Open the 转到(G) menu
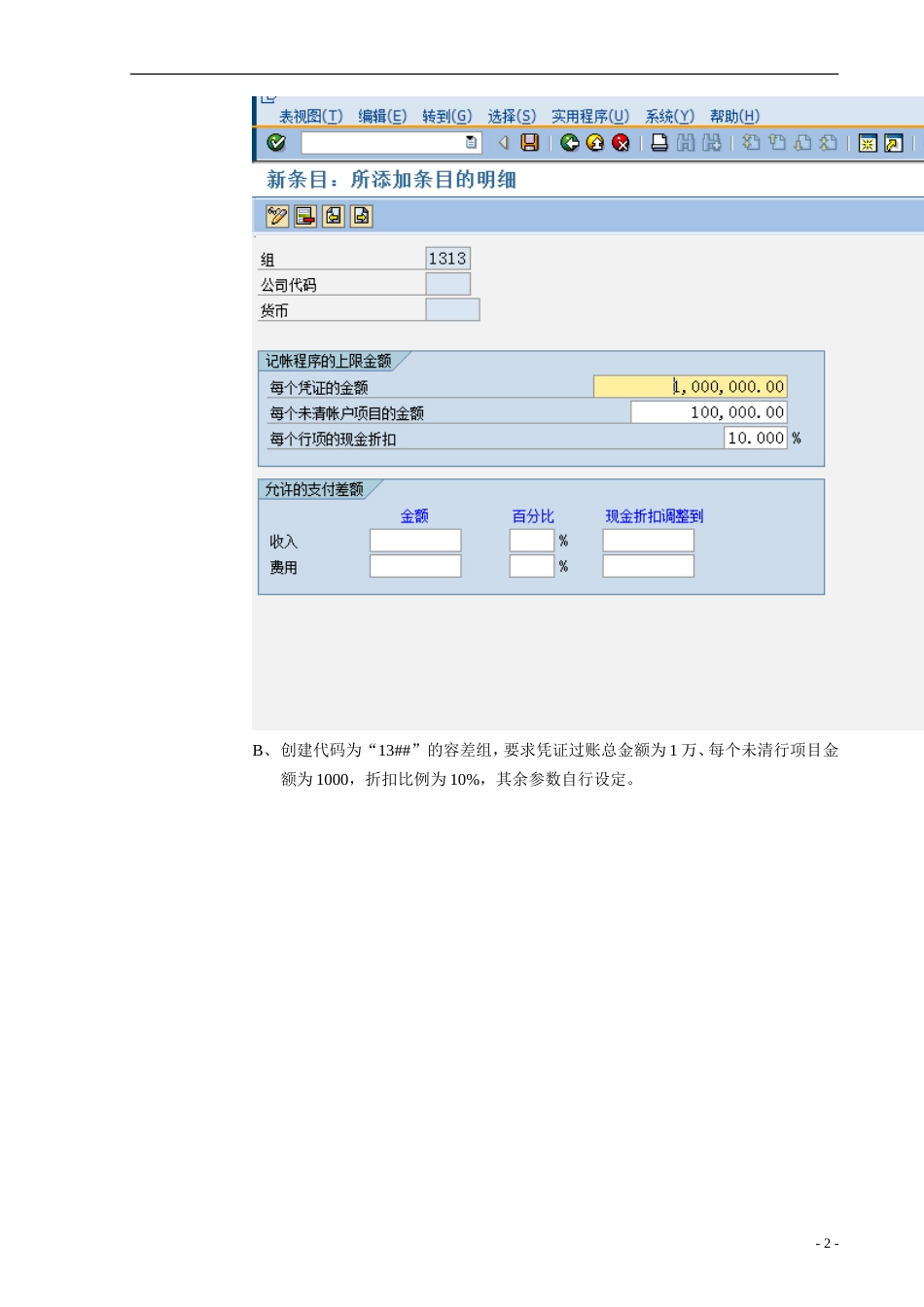The width and height of the screenshot is (924, 1307). coord(447,117)
